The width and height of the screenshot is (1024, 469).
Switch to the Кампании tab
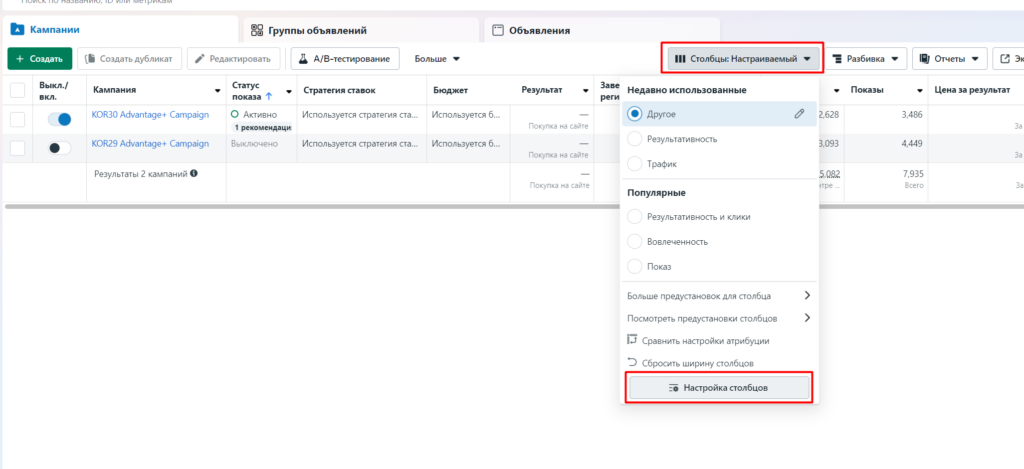[120, 29]
